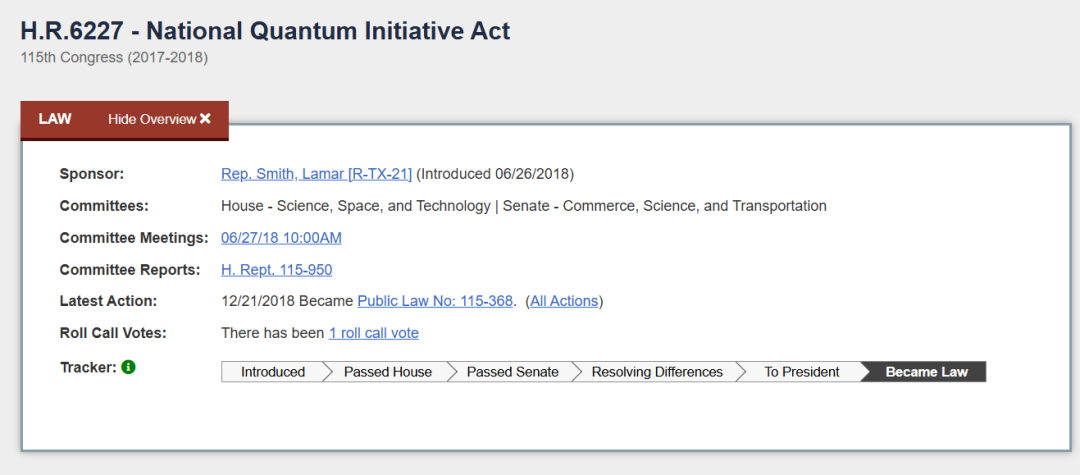Click the Became Law tracker step

(x=927, y=372)
